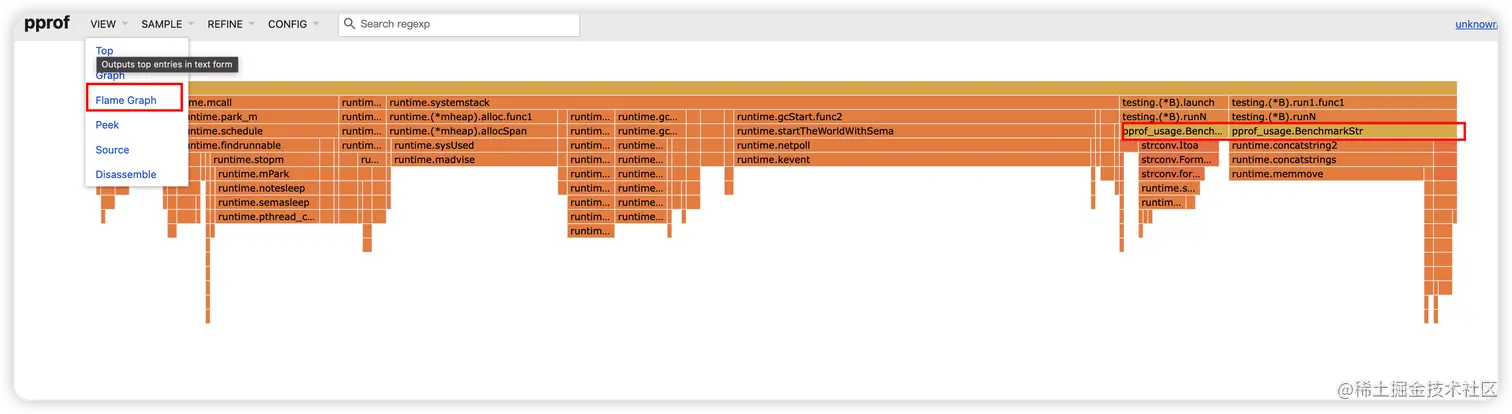The width and height of the screenshot is (1512, 414).
Task: Click the runtime.schedule frame
Action: coord(263,131)
